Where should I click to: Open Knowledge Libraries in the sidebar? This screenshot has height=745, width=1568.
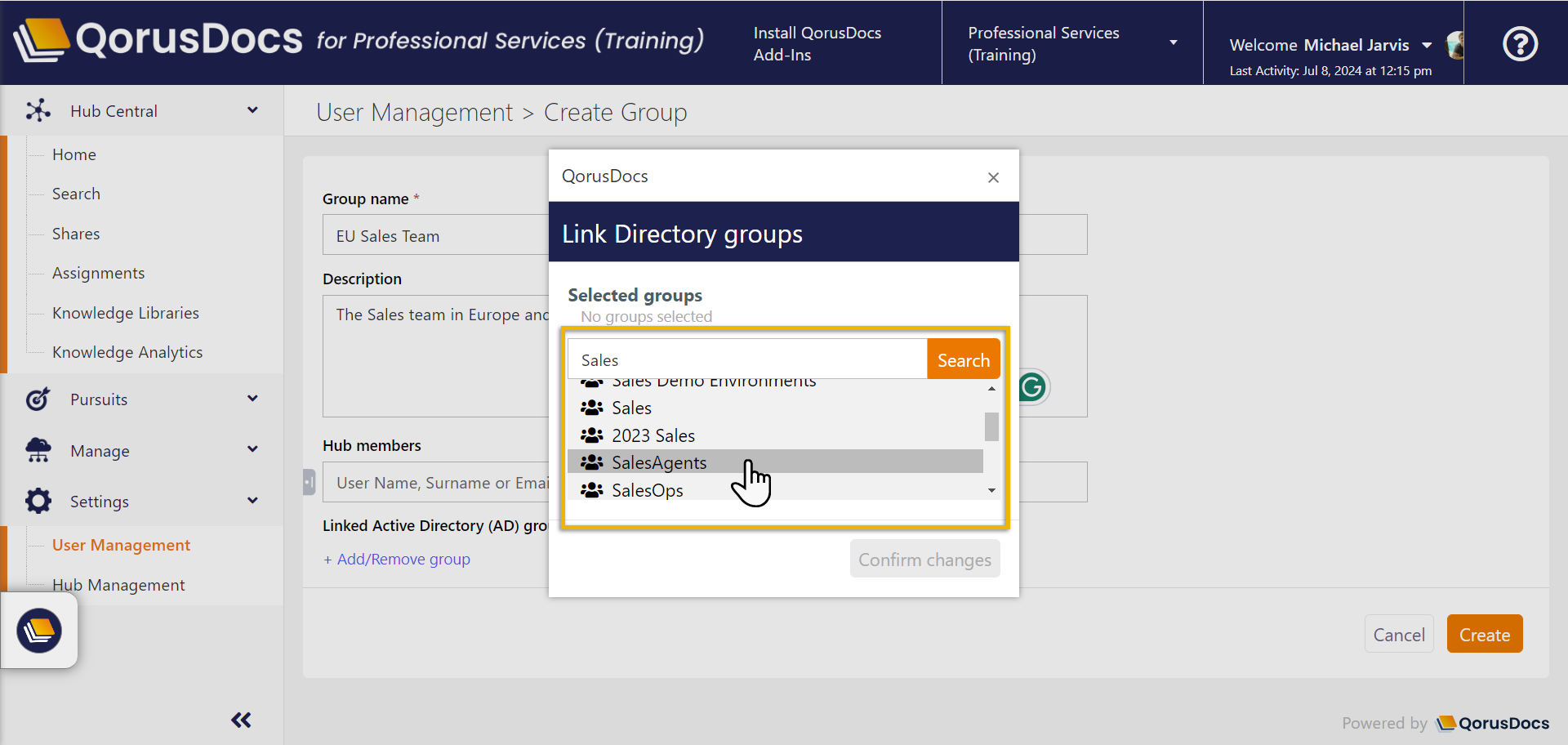click(126, 313)
